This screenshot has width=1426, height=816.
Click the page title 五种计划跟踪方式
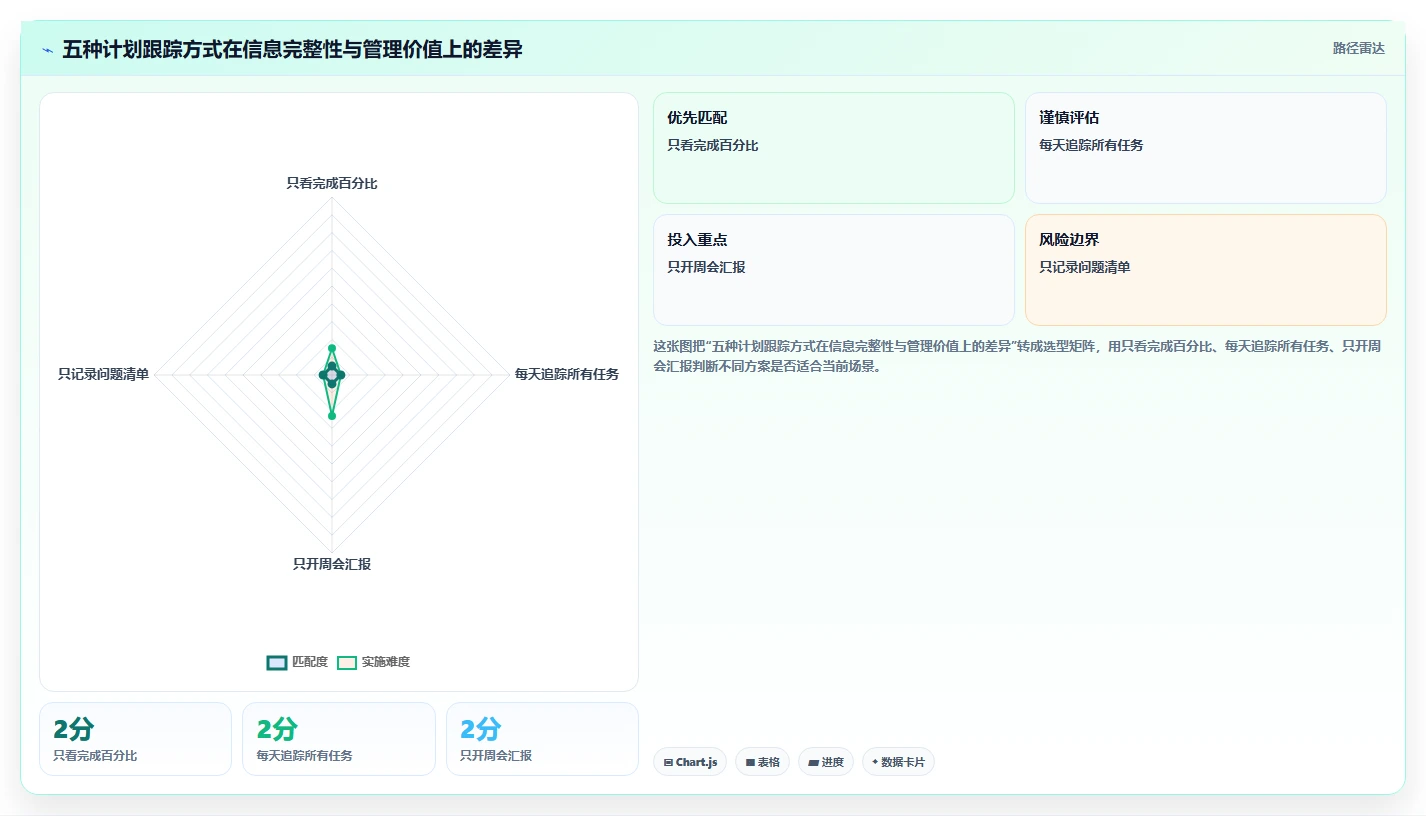(x=292, y=49)
